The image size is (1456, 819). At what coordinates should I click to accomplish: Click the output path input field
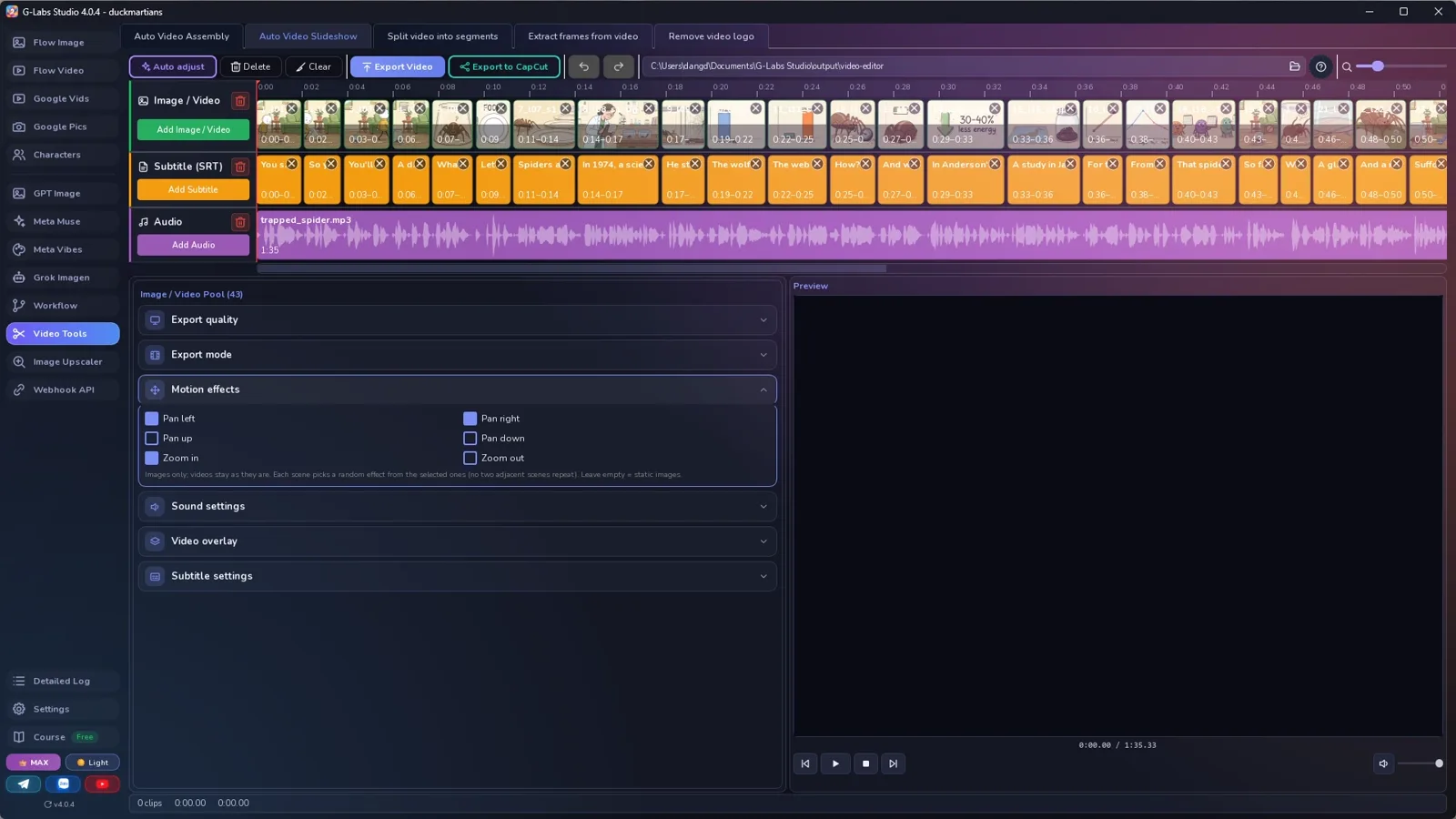tap(963, 66)
